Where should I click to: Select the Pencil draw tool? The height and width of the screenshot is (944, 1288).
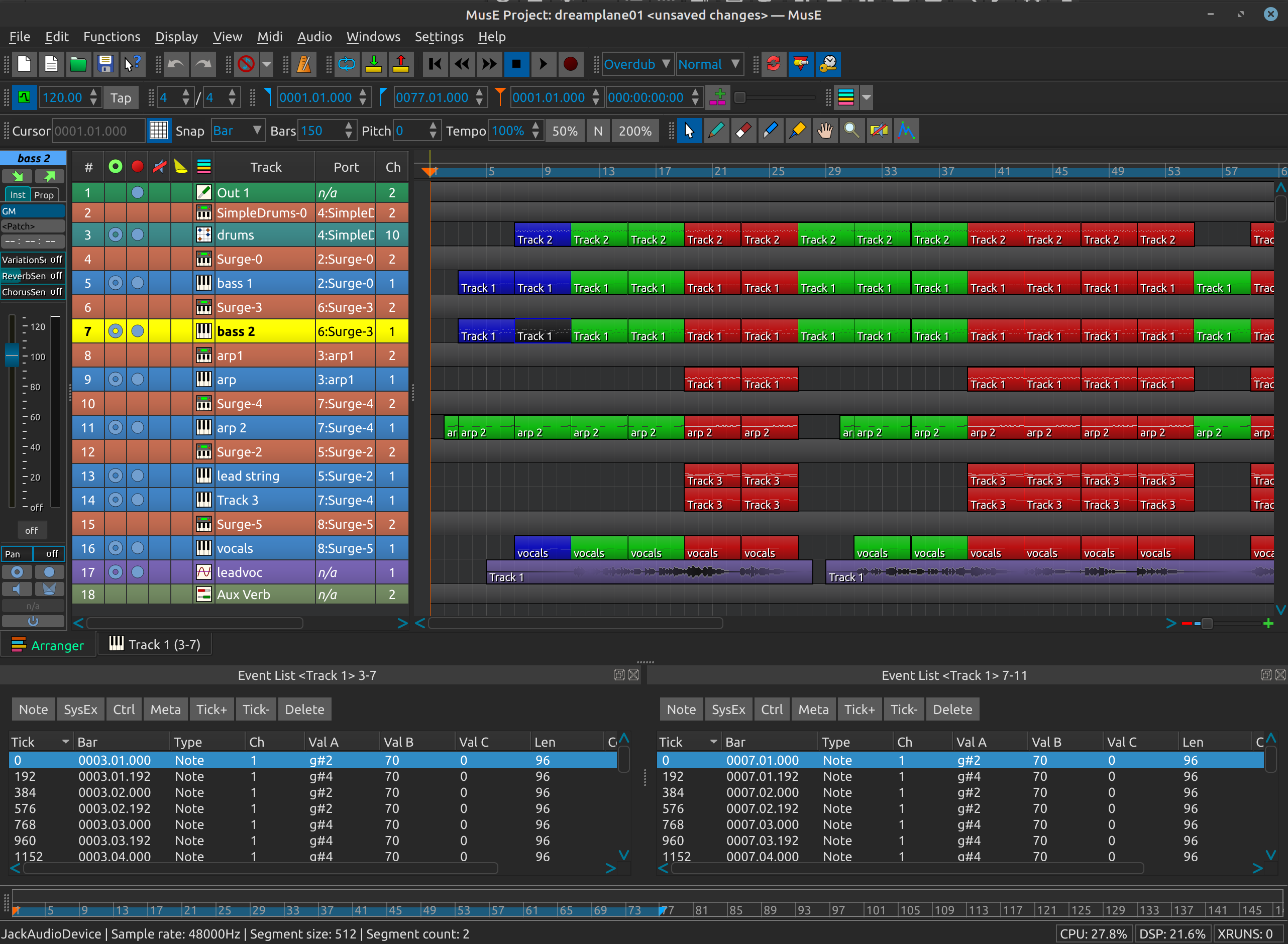[x=716, y=131]
